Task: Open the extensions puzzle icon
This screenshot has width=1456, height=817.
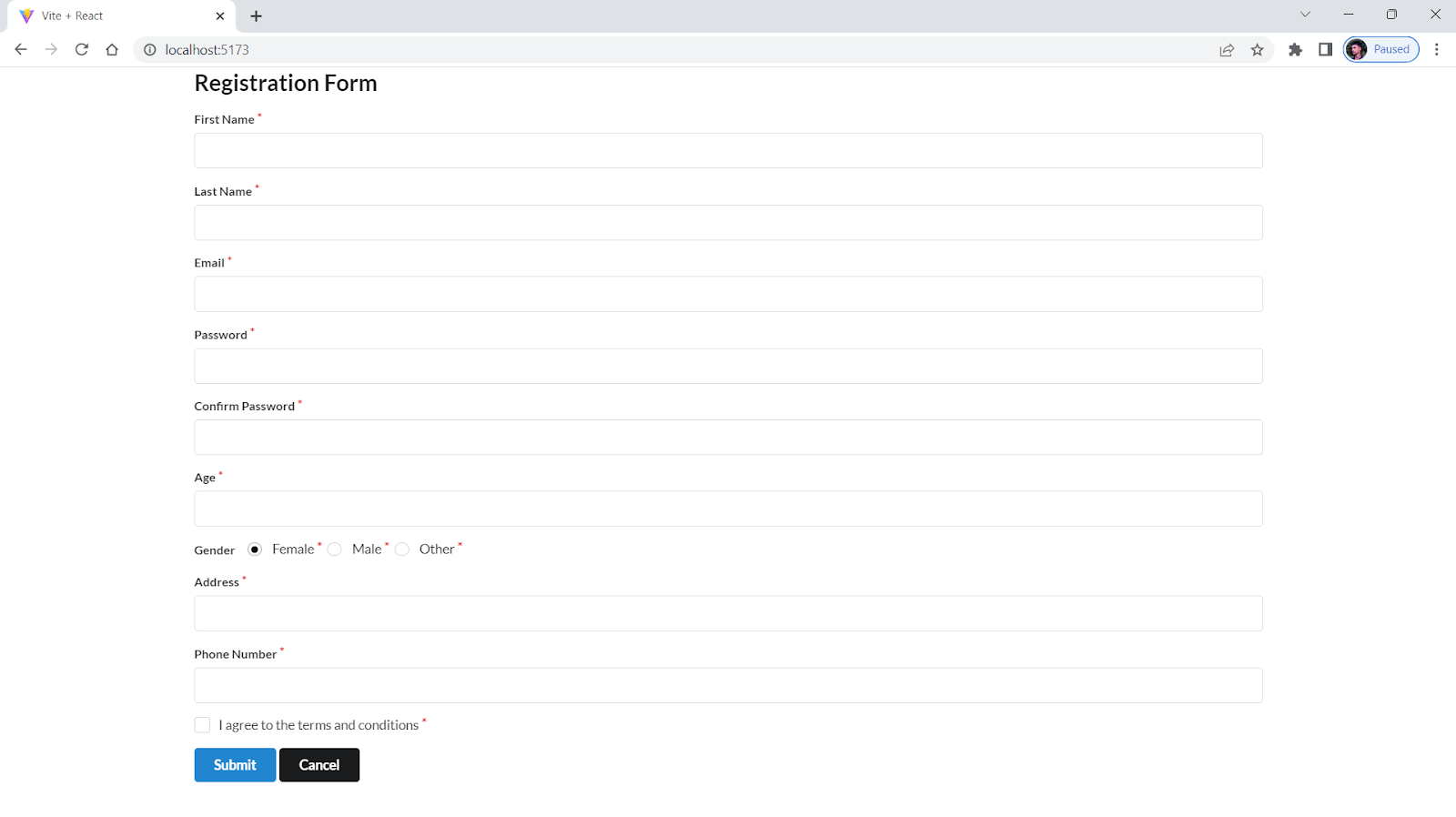Action: click(x=1295, y=50)
